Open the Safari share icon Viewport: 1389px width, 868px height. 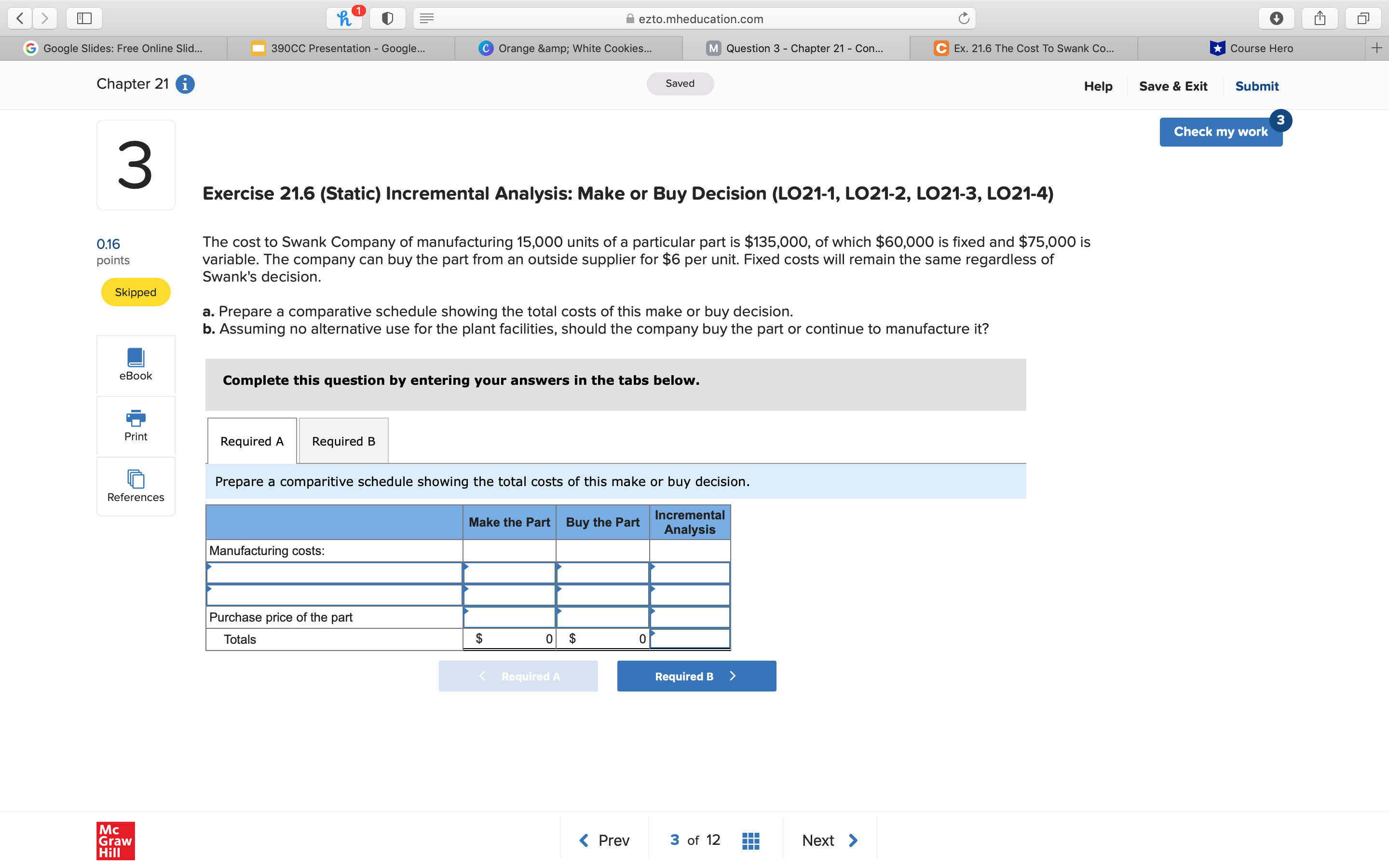click(1319, 18)
